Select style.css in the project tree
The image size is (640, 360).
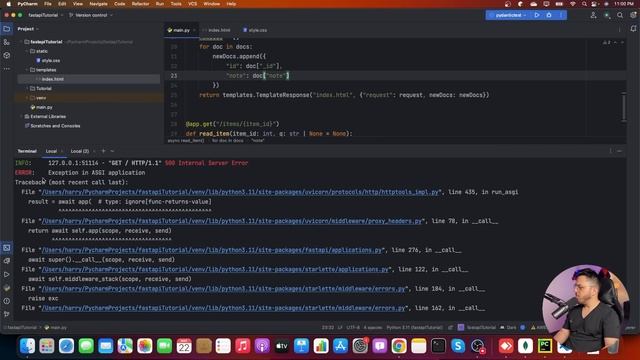48,60
